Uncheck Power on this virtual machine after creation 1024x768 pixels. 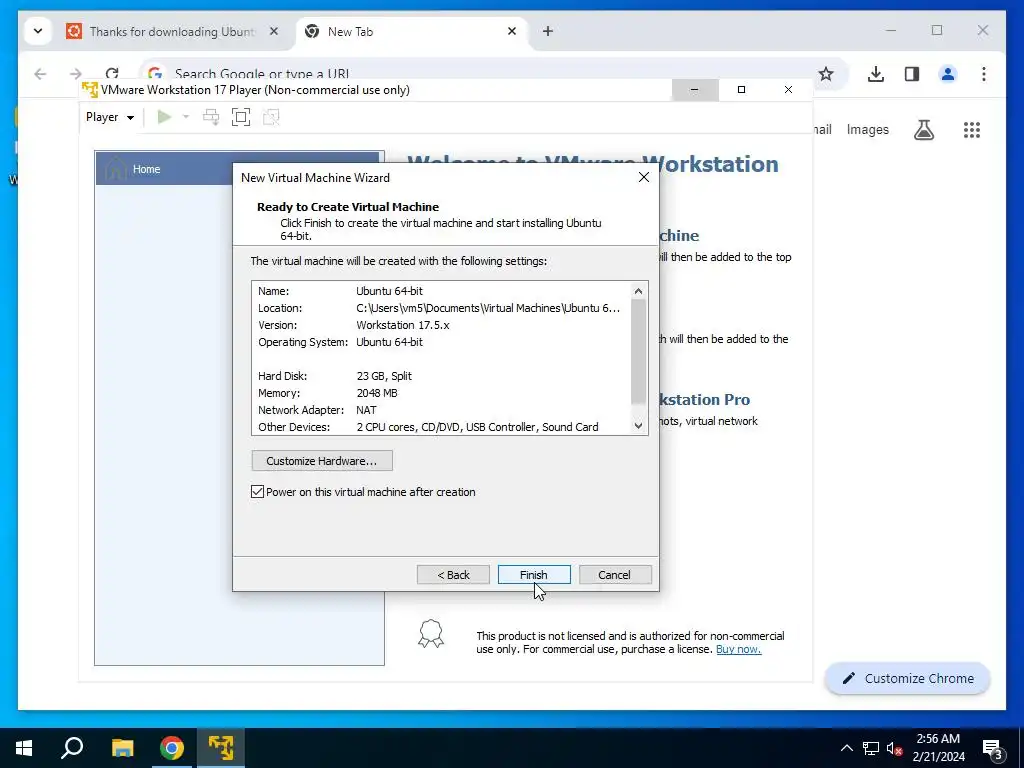[257, 492]
